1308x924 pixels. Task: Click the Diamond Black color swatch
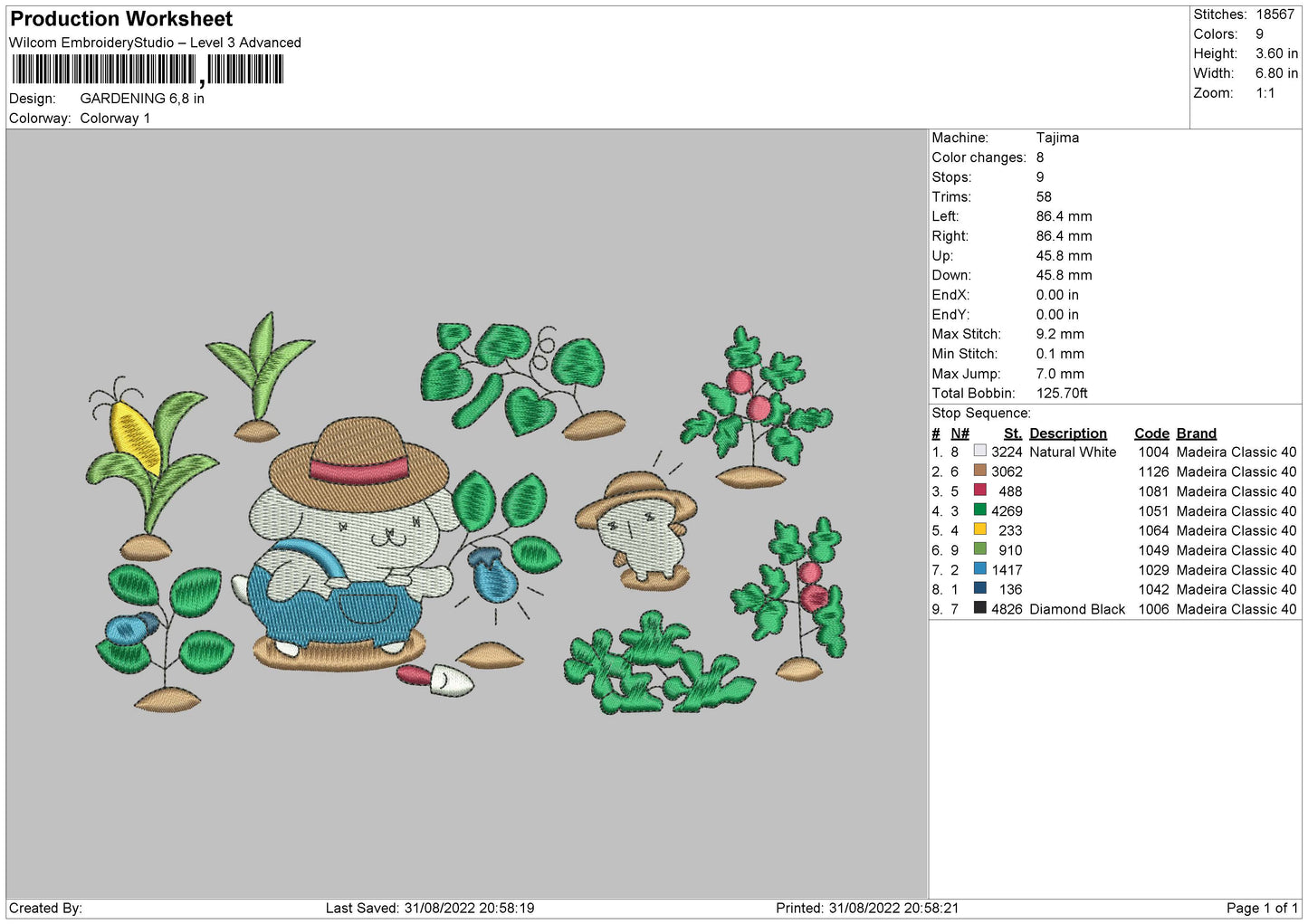pyautogui.click(x=979, y=608)
